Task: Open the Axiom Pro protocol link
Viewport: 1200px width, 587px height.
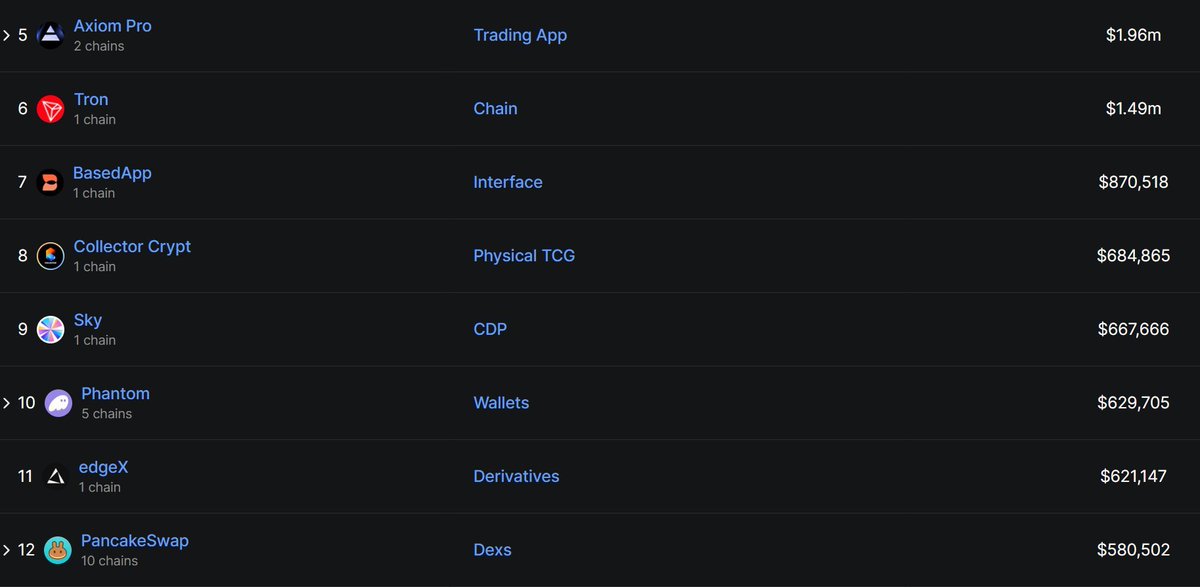Action: tap(113, 26)
